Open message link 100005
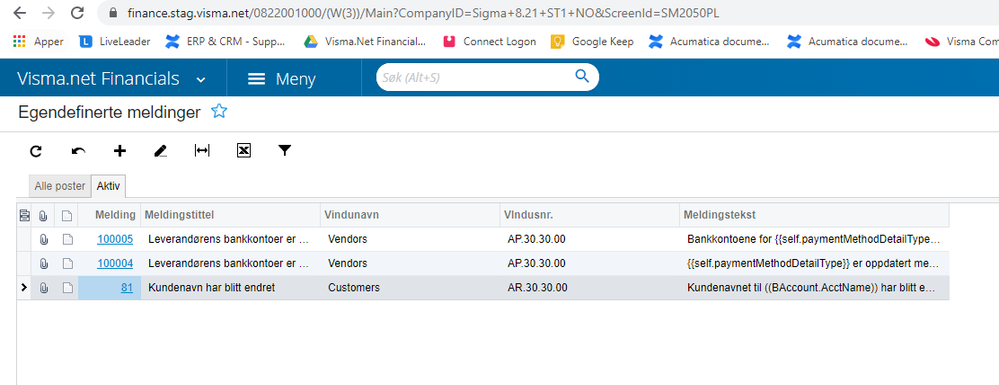The image size is (999, 385). 115,240
